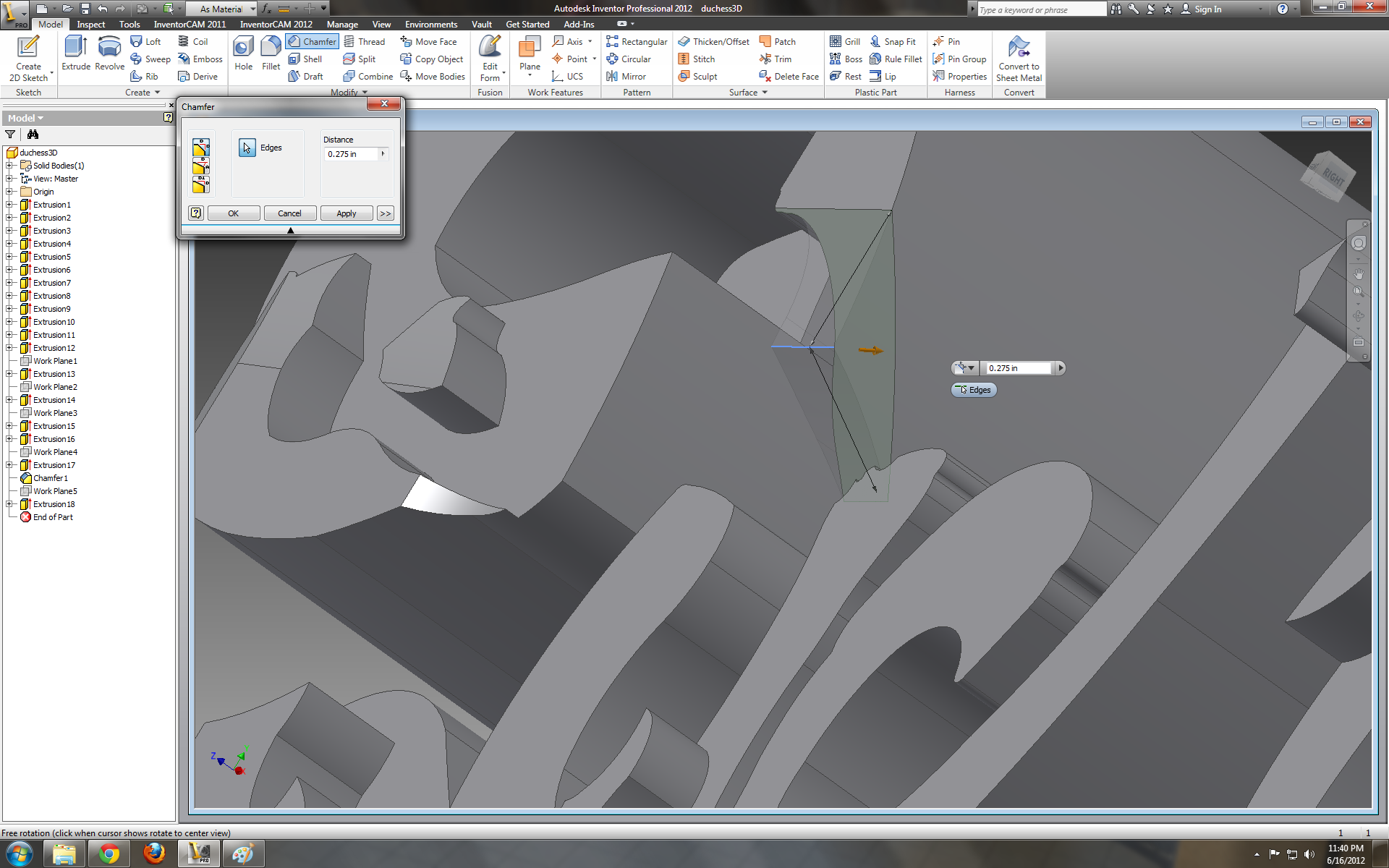The image size is (1389, 868).
Task: Select Distance and Angle chamfer mode
Action: 201,167
